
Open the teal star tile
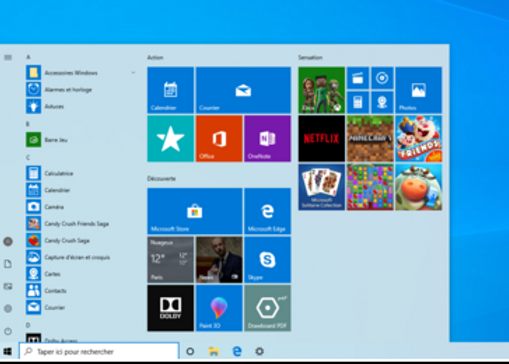[170, 139]
